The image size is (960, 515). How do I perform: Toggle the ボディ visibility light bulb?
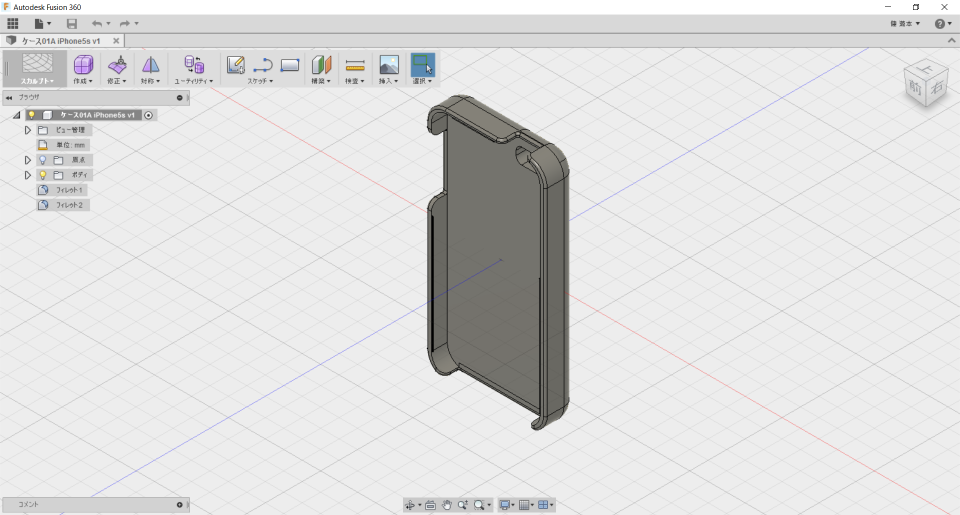43,175
